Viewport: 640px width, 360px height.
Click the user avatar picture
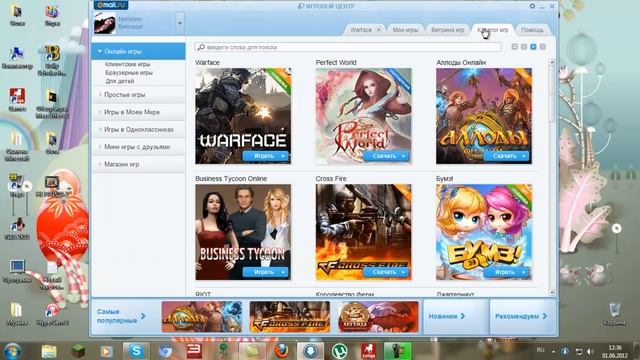pos(104,23)
